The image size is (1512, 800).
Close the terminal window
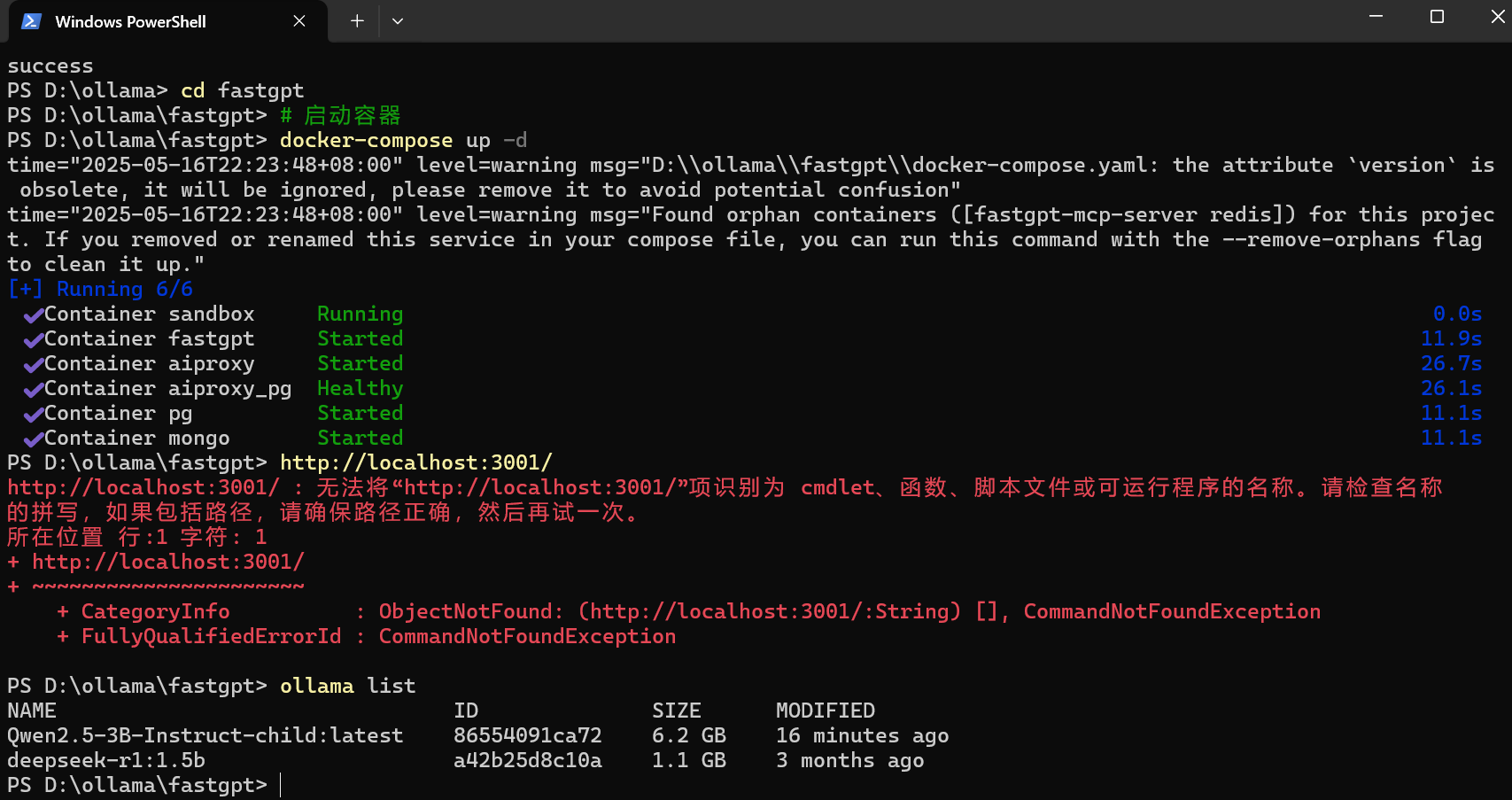tap(1497, 17)
